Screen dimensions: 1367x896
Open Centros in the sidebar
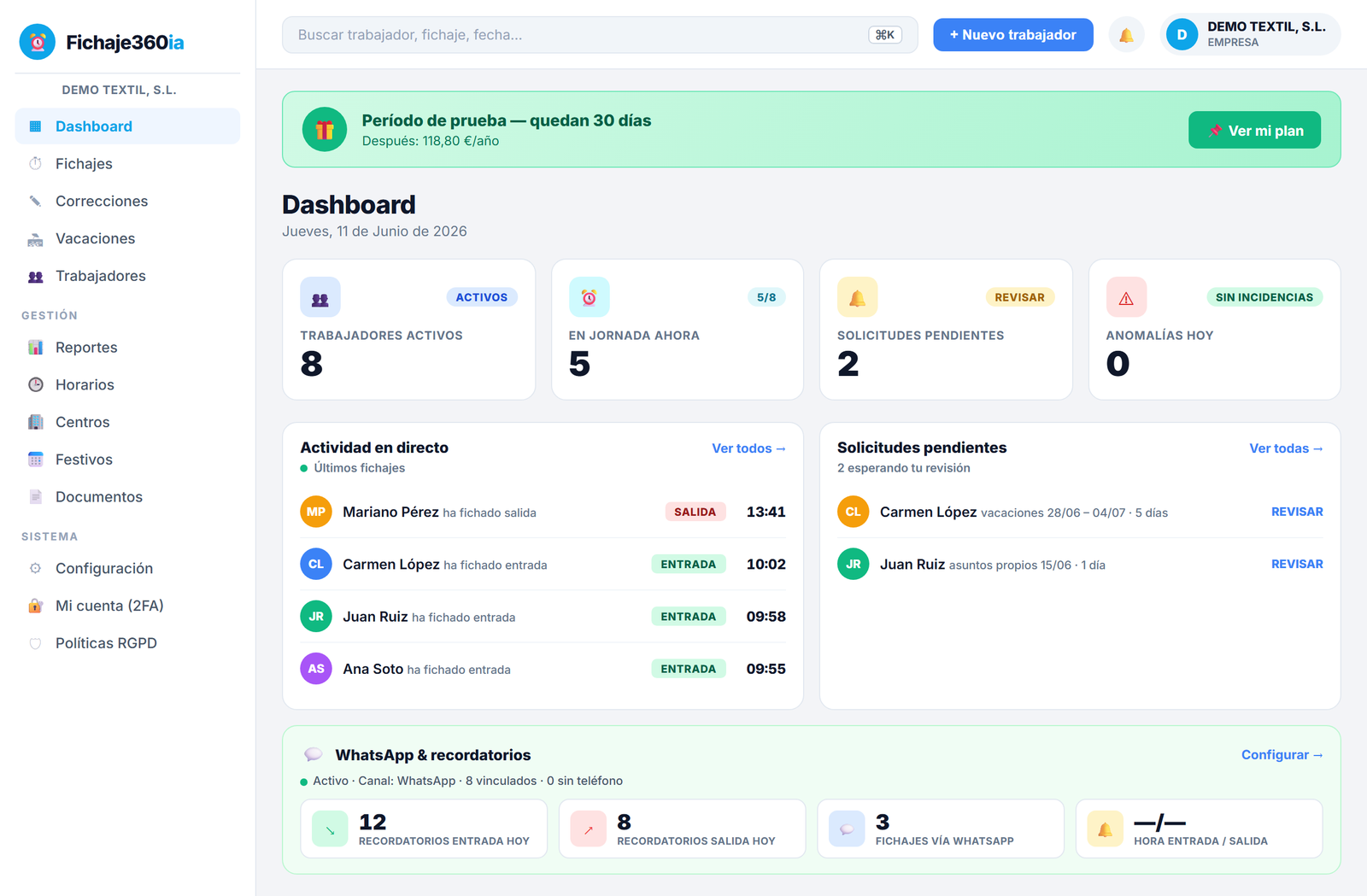pyautogui.click(x=127, y=422)
